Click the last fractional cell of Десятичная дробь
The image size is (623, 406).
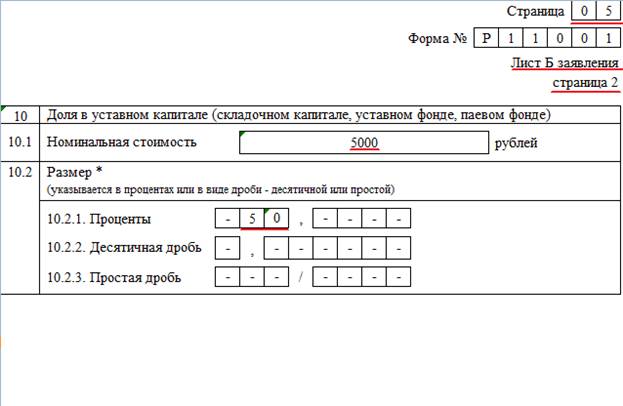click(x=399, y=248)
